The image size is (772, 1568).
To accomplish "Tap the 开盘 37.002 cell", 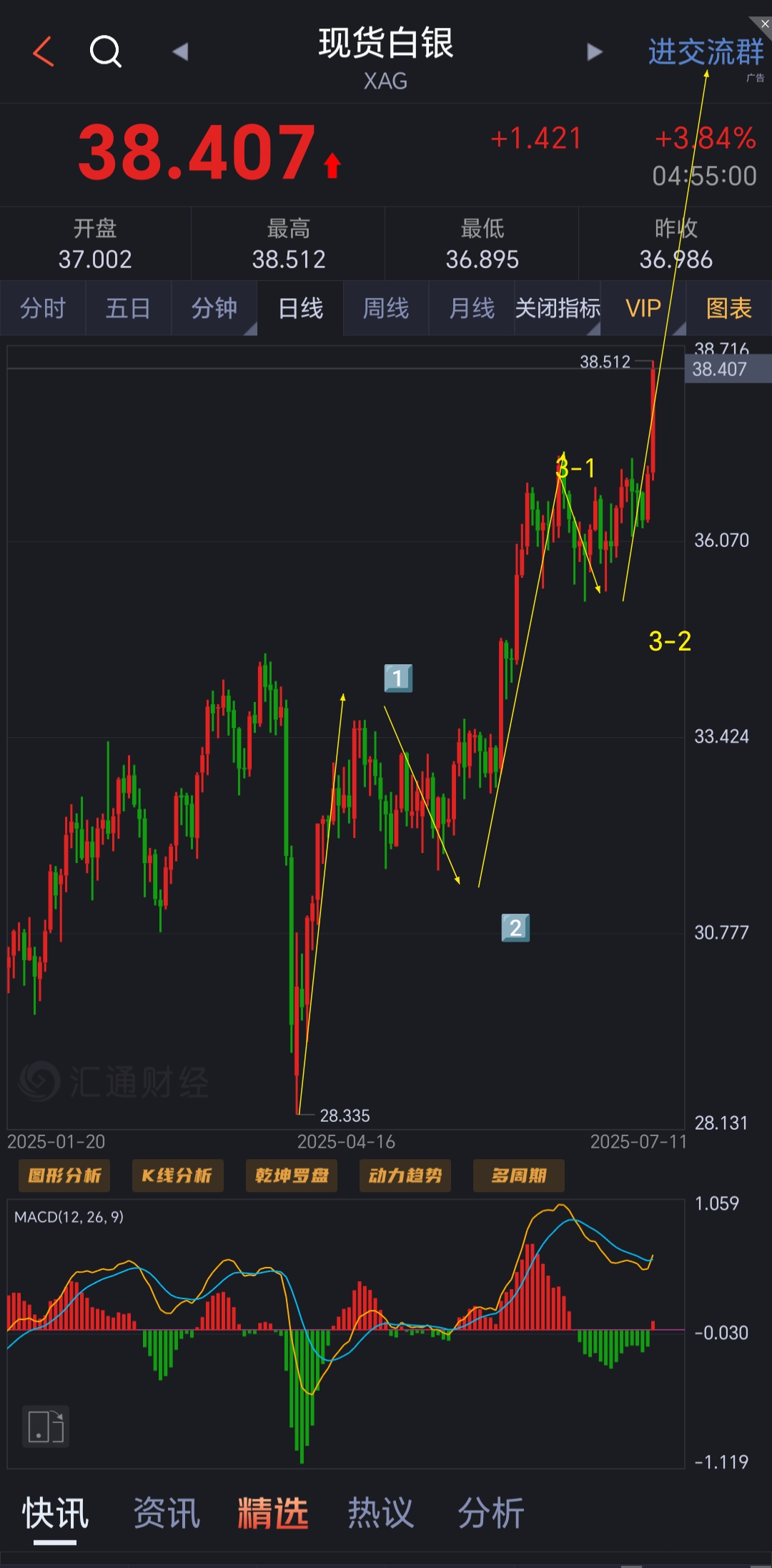I will point(95,244).
